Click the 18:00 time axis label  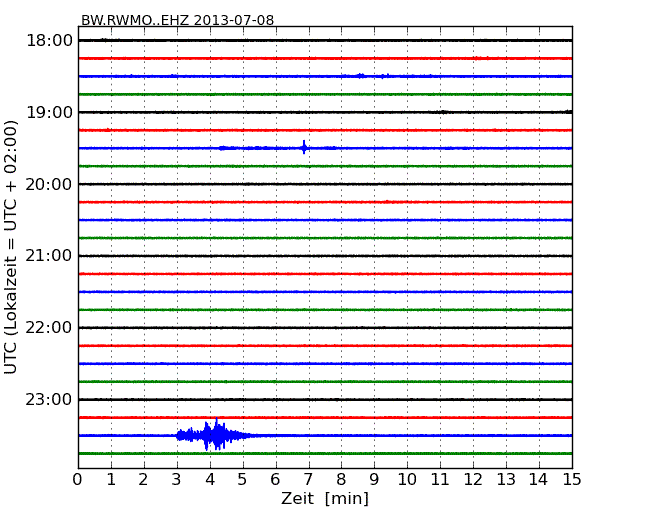tap(49, 41)
